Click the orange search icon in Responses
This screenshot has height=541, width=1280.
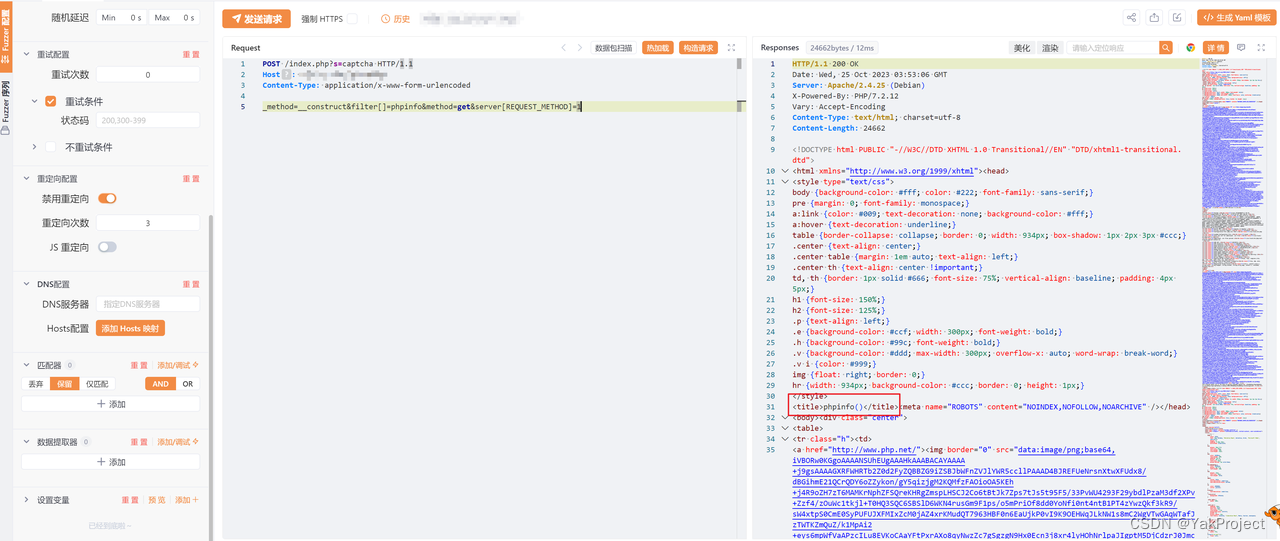point(1165,48)
